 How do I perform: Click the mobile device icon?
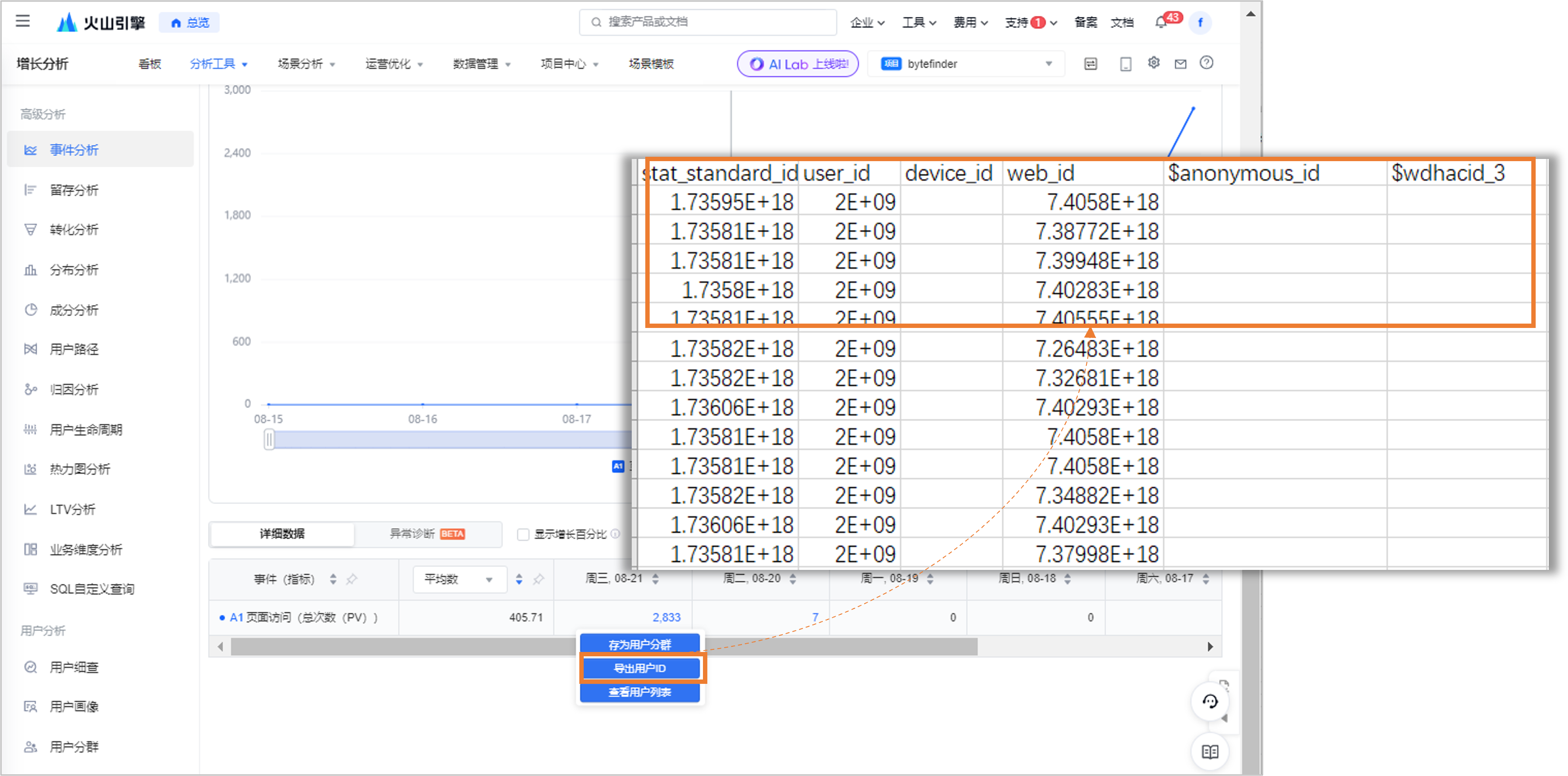click(1125, 64)
